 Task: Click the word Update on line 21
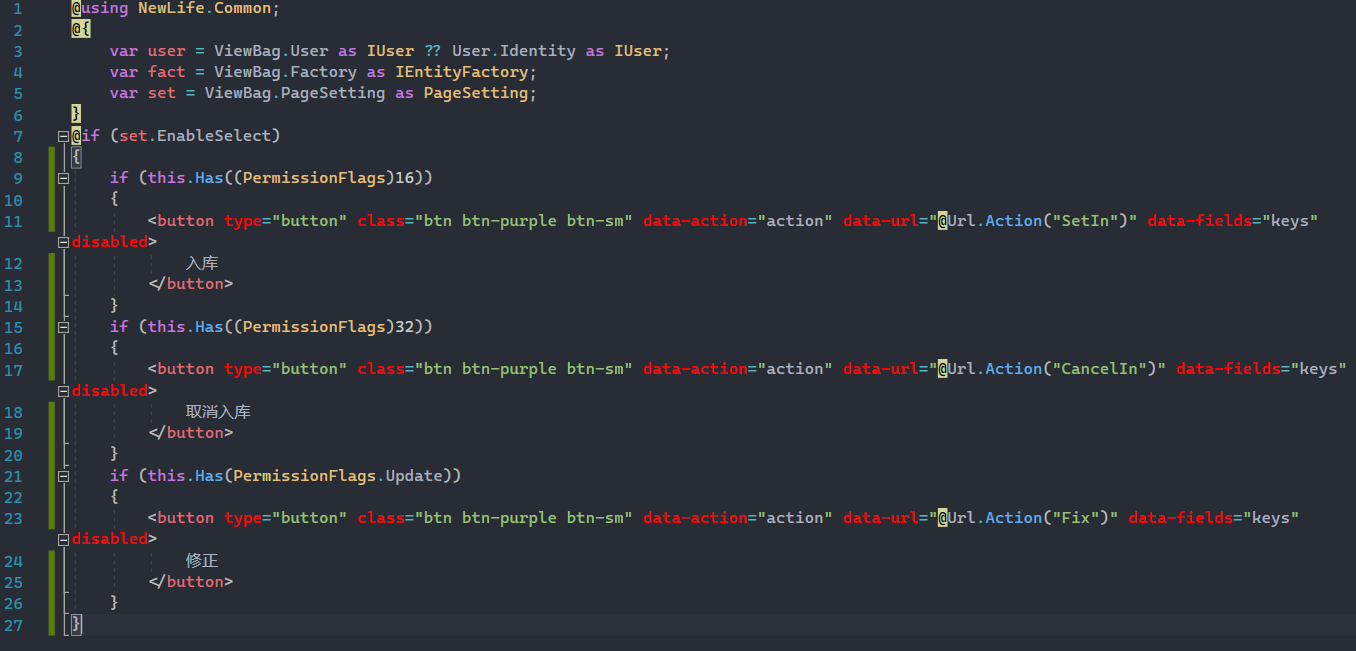point(413,476)
